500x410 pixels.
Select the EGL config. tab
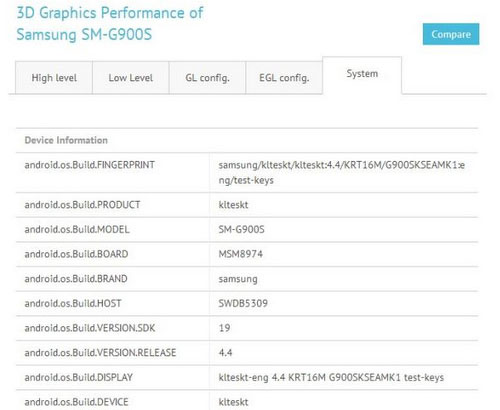[284, 78]
